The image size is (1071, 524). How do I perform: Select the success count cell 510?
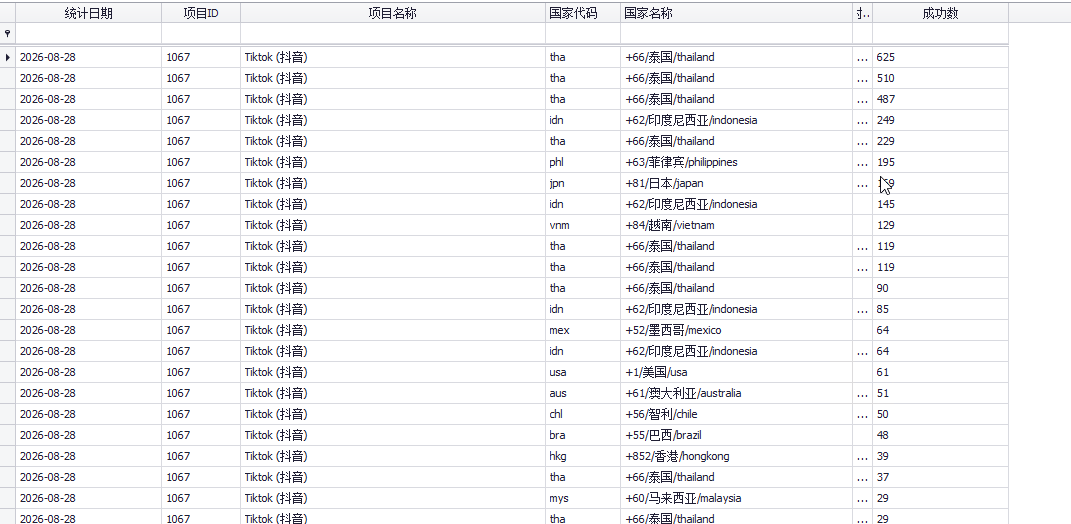coord(941,79)
